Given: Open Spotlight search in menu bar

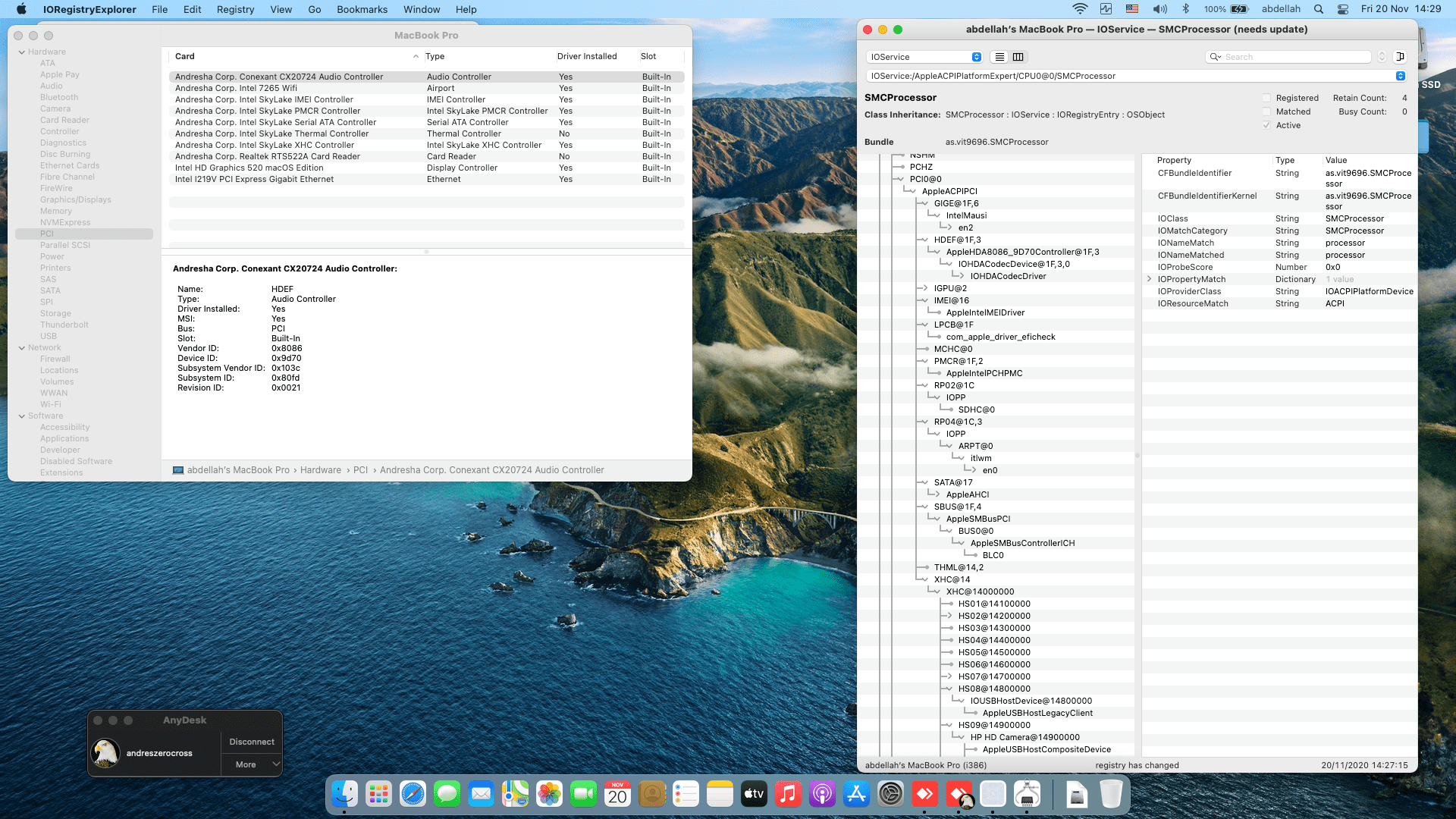Looking at the screenshot, I should (1319, 9).
